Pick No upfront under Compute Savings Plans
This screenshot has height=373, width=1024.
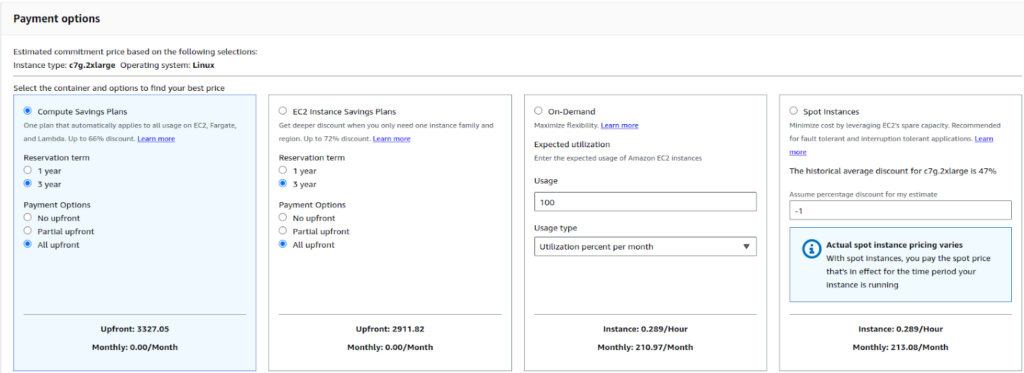pos(27,218)
